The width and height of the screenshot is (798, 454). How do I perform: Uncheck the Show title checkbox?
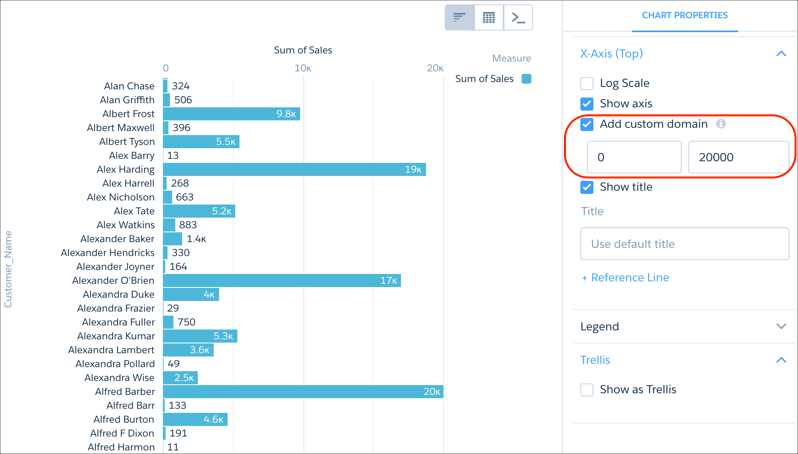pyautogui.click(x=587, y=187)
